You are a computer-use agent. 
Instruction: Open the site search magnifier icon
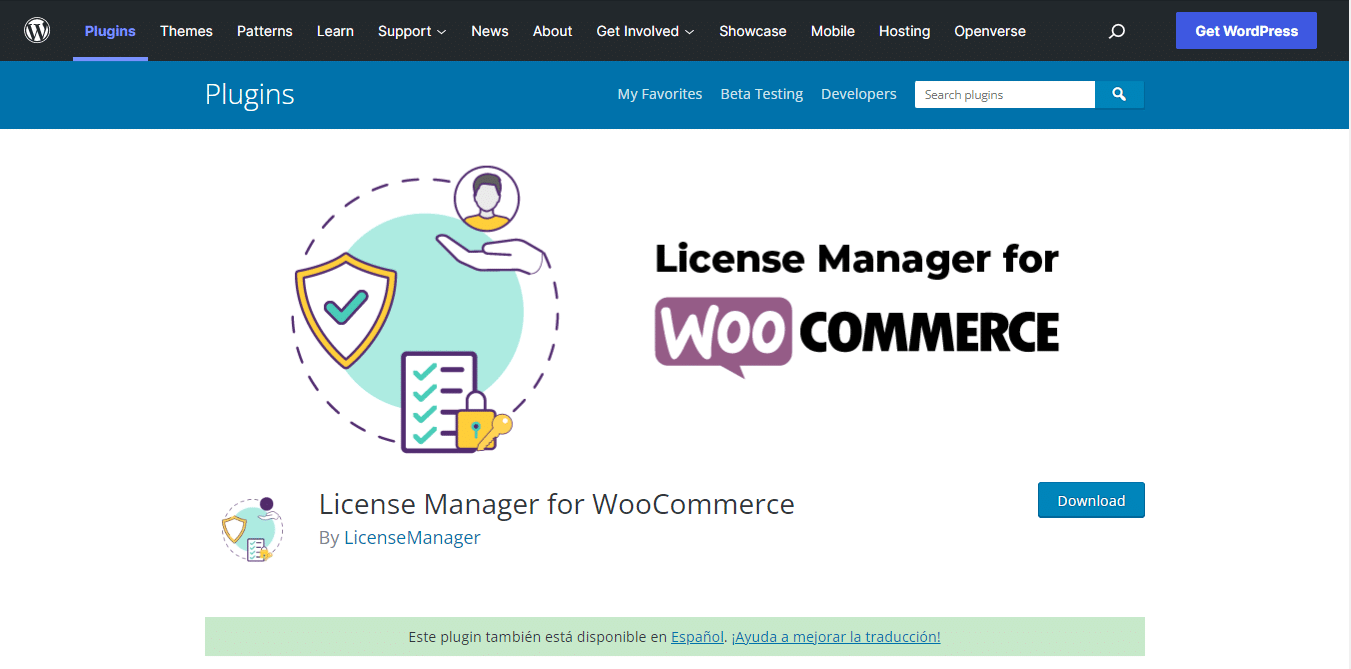point(1116,31)
